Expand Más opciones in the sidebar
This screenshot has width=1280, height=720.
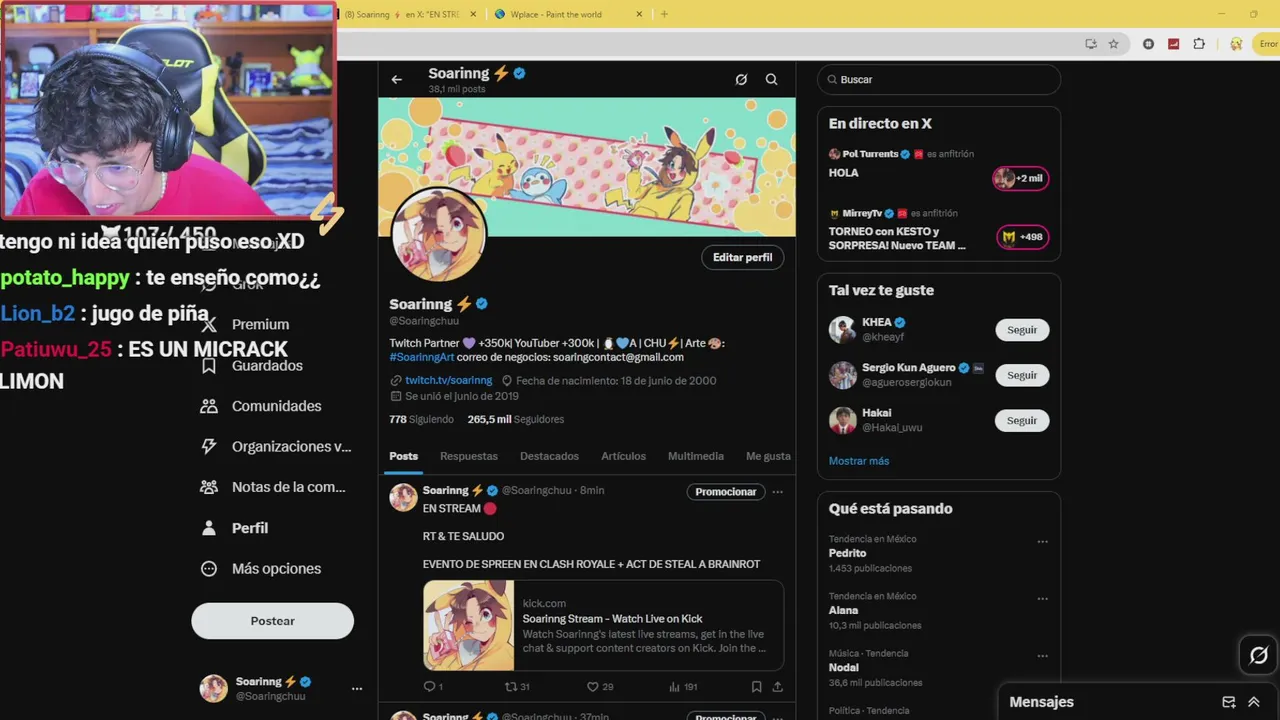point(261,568)
